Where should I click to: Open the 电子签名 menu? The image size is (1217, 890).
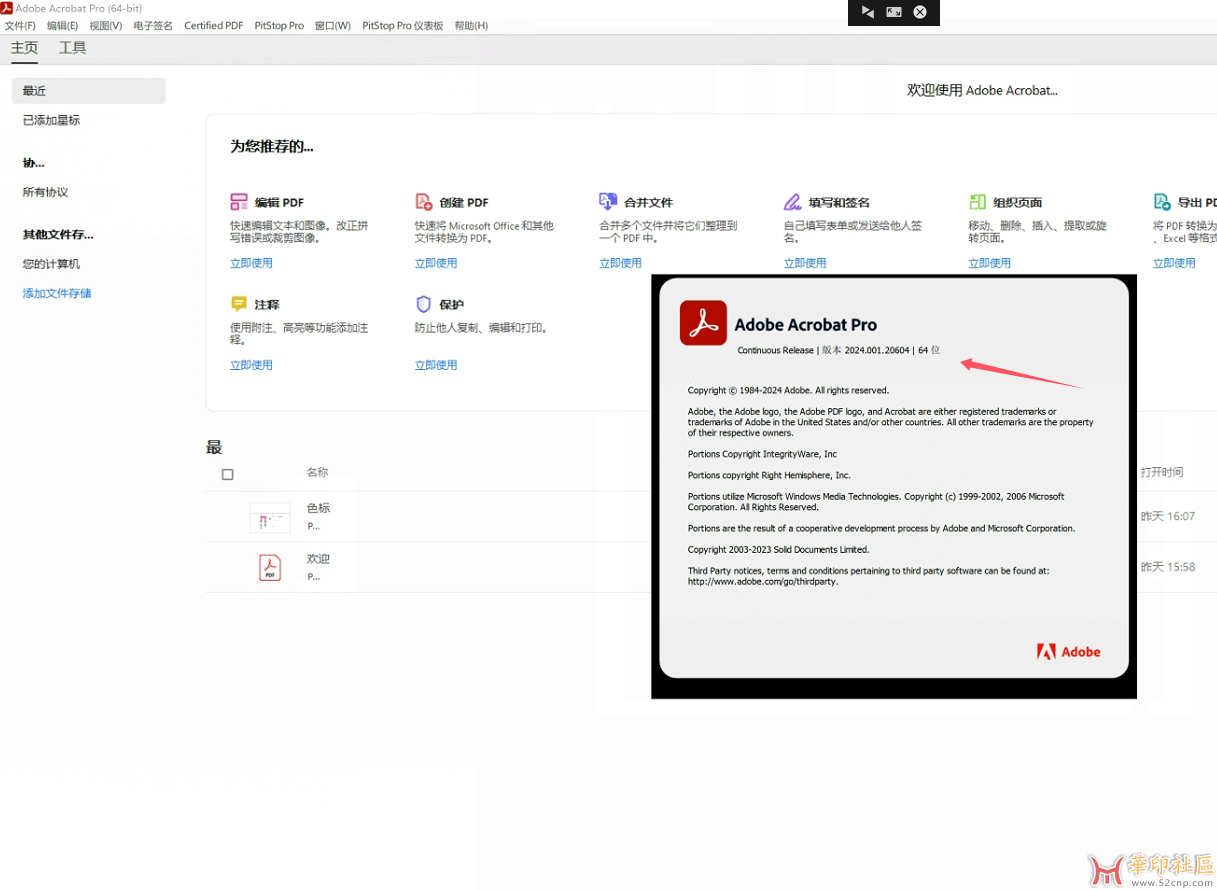point(153,26)
